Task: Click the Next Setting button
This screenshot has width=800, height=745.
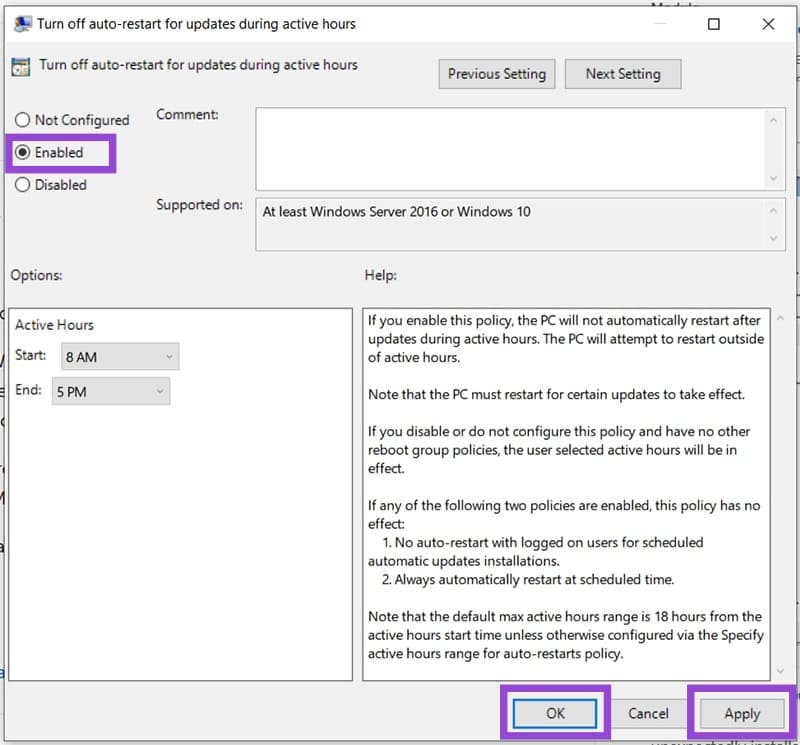Action: [623, 73]
